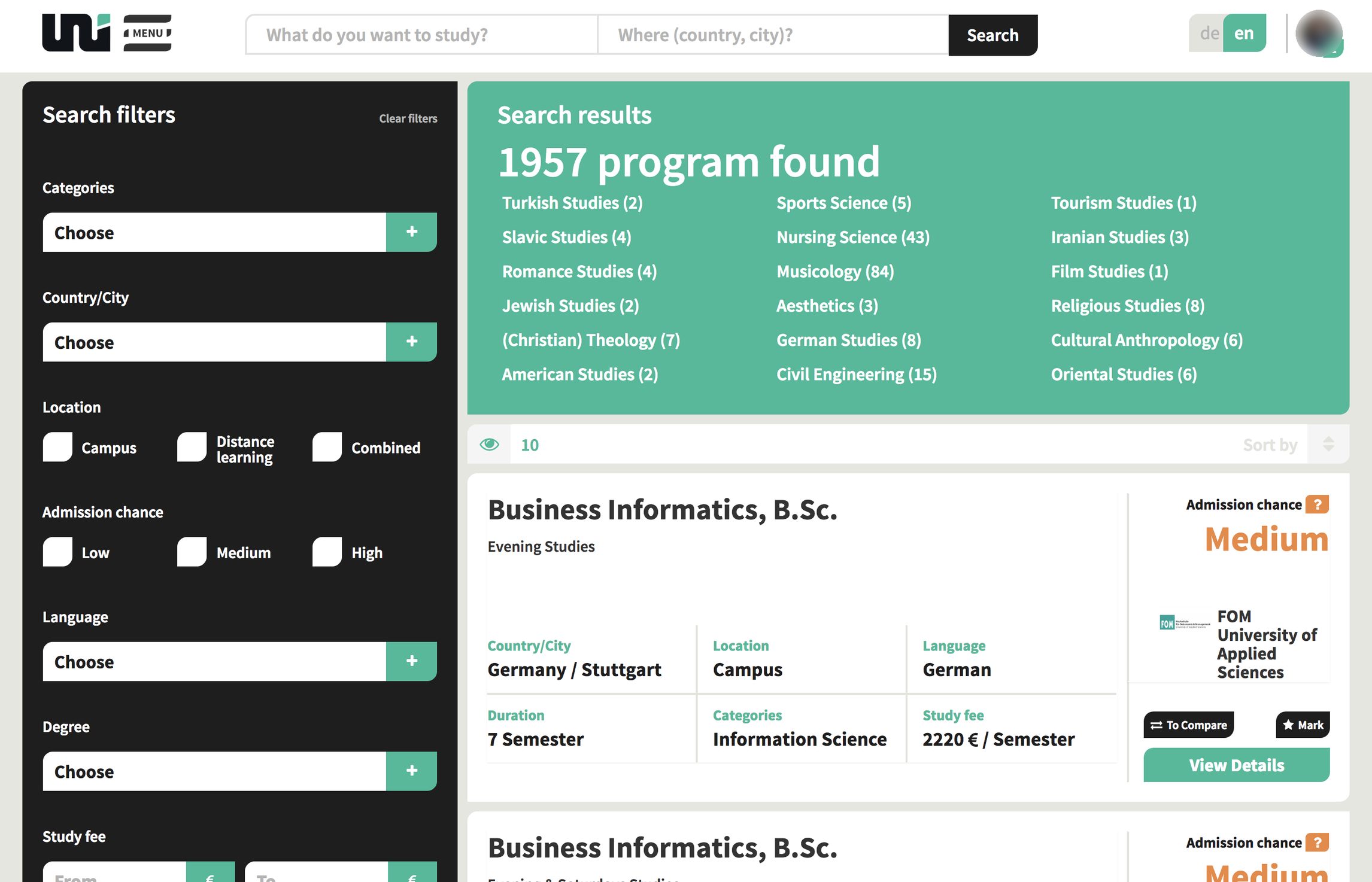Click View Details for Stuttgart program
The width and height of the screenshot is (1372, 882).
pyautogui.click(x=1236, y=765)
